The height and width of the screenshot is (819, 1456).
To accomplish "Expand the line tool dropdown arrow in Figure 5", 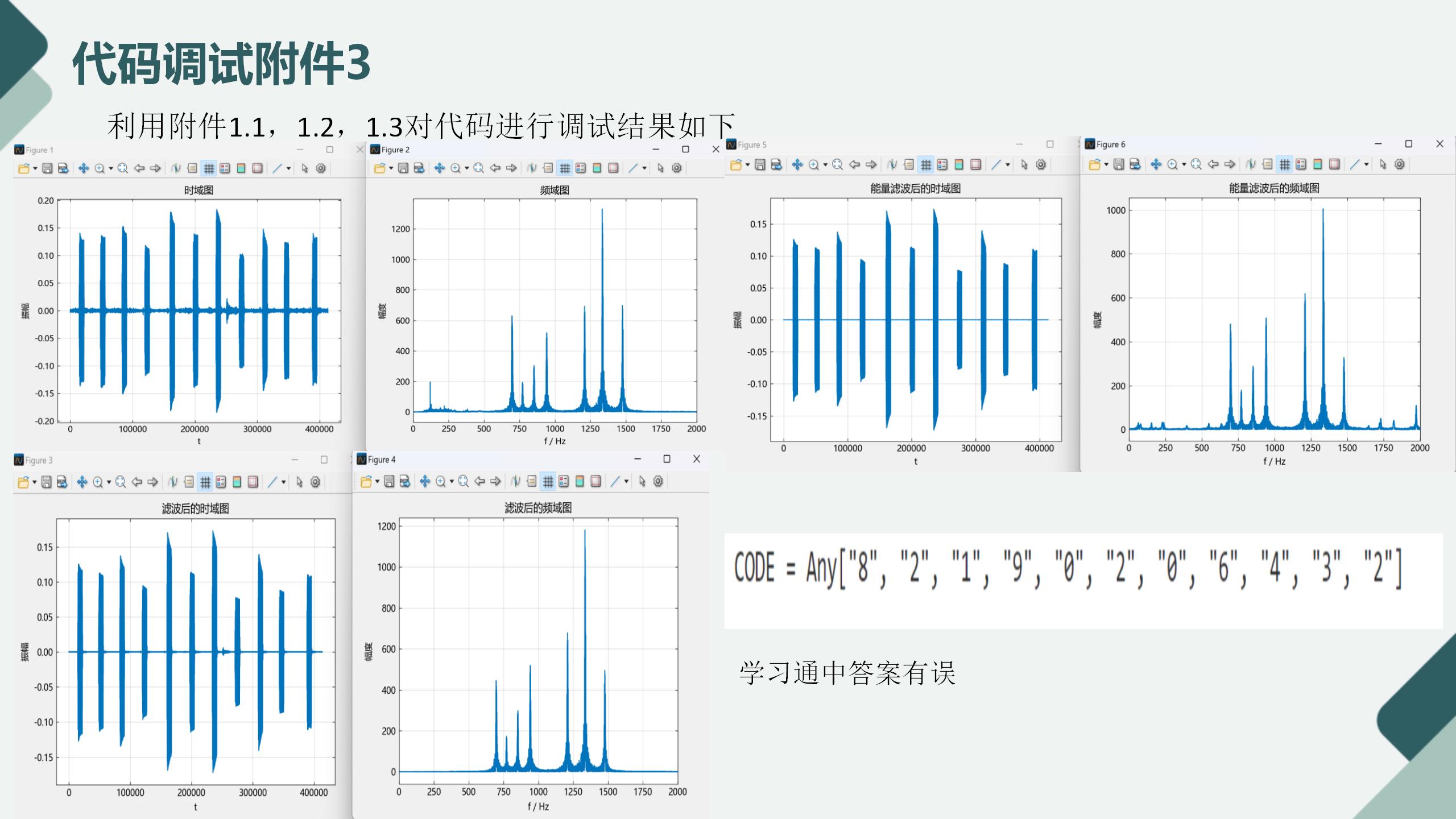I will click(1007, 165).
